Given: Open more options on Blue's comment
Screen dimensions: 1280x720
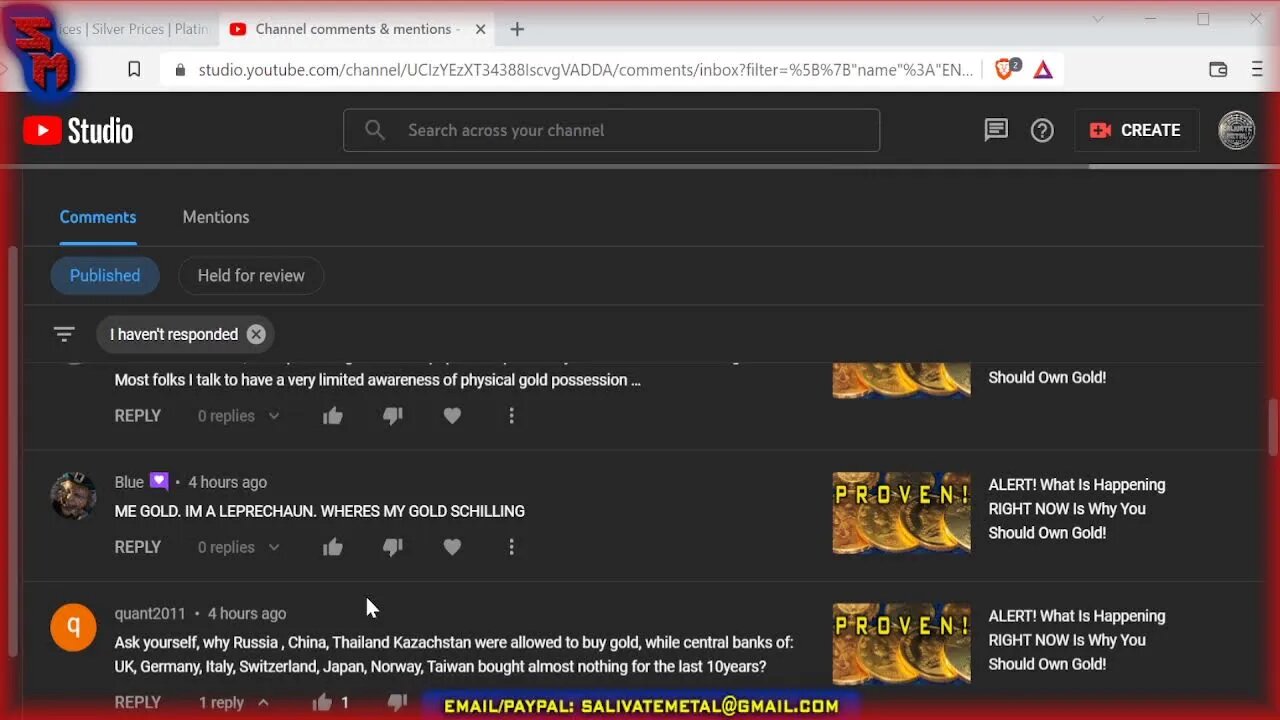Looking at the screenshot, I should (x=511, y=547).
